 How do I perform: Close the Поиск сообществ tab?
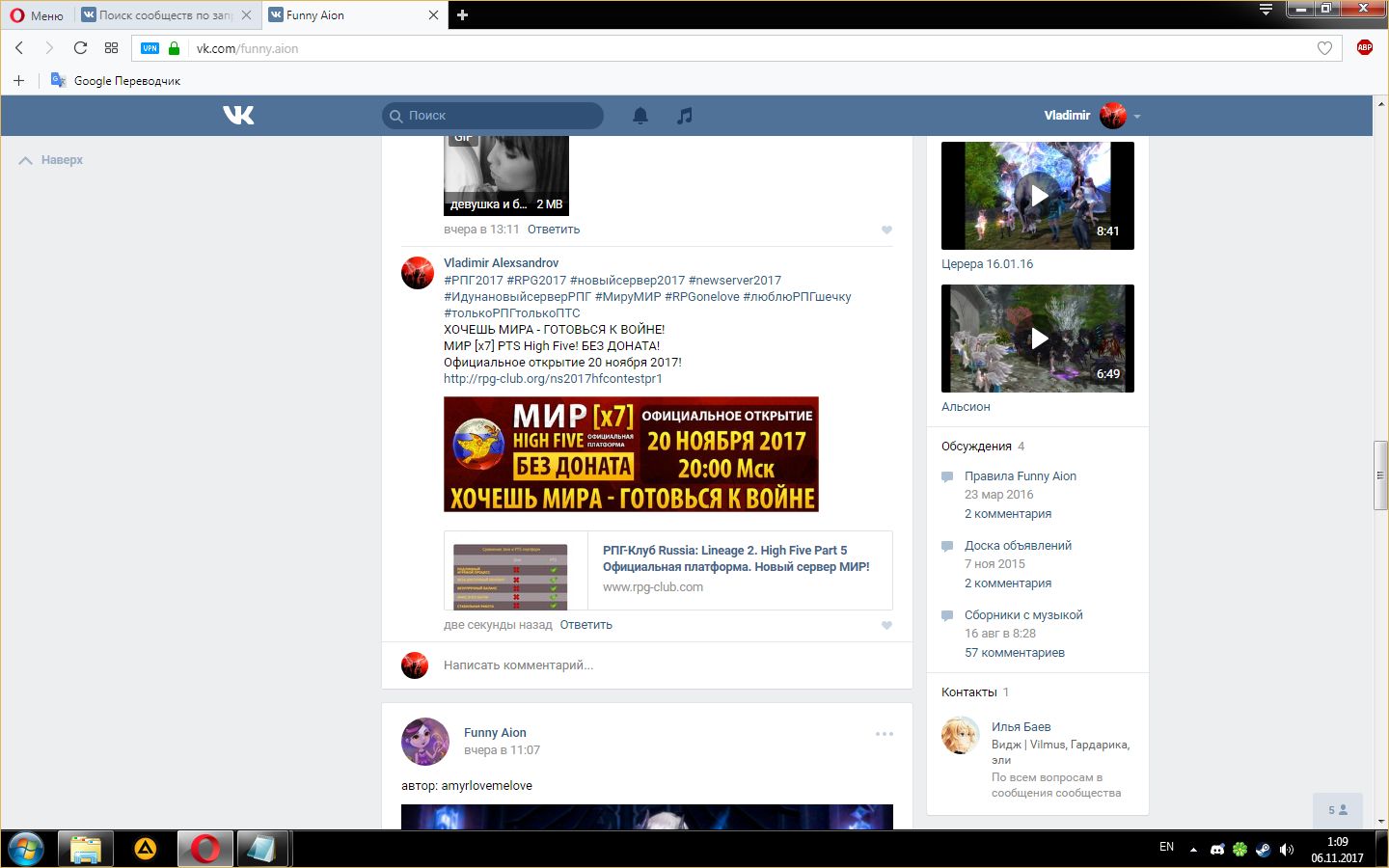pyautogui.click(x=246, y=15)
